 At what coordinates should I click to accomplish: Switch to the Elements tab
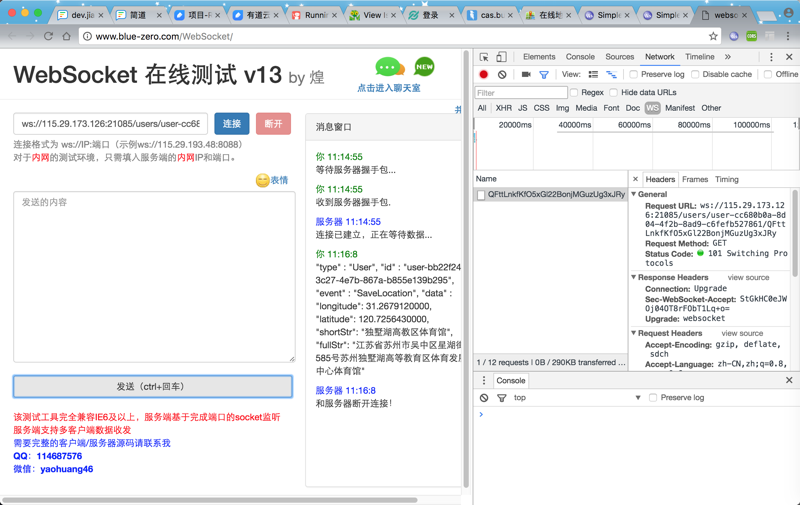pos(539,57)
